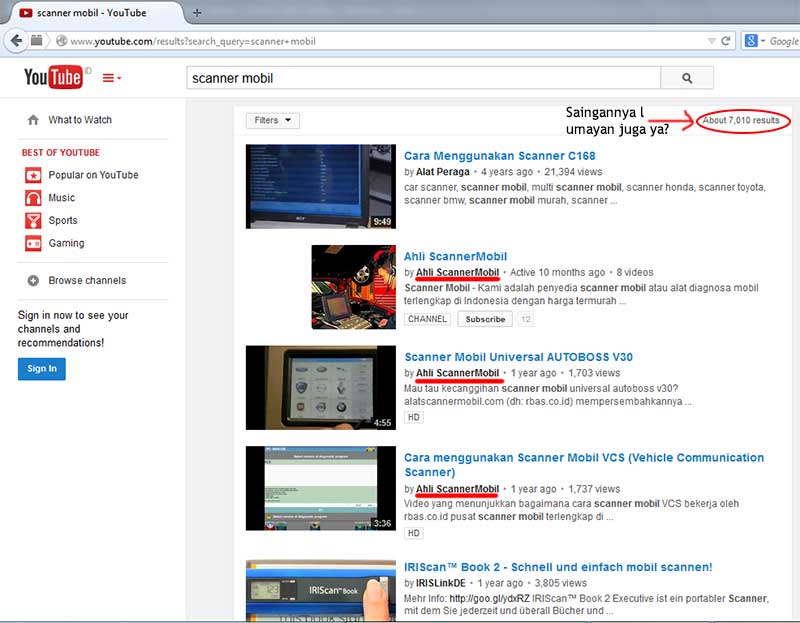Click the '1,737 views' text

pyautogui.click(x=594, y=489)
